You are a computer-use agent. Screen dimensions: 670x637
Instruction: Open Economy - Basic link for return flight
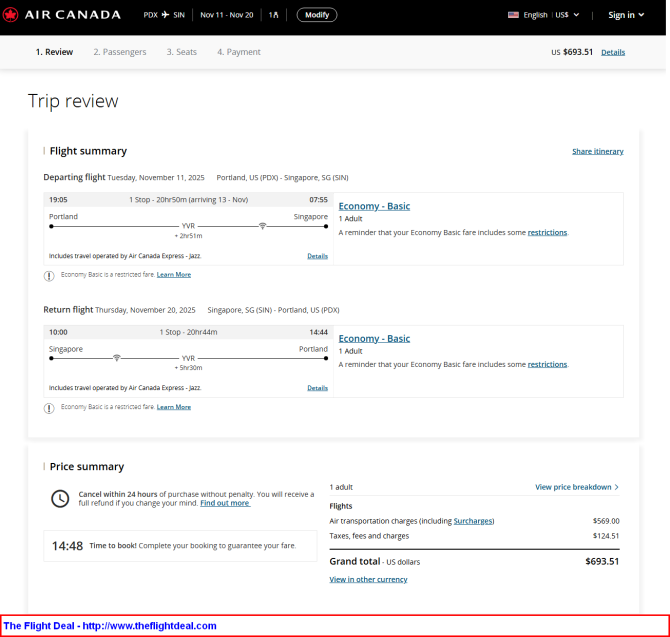pyautogui.click(x=374, y=338)
